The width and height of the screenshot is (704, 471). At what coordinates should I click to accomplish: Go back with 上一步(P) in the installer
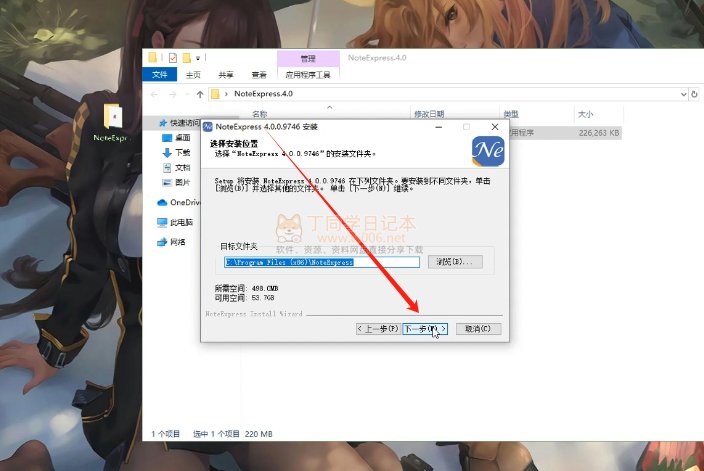click(378, 329)
